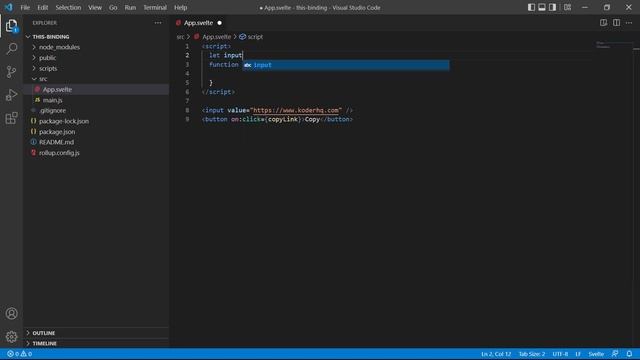Click line number 8 in gutter
Screen dimensions: 640x360
tap(187, 110)
